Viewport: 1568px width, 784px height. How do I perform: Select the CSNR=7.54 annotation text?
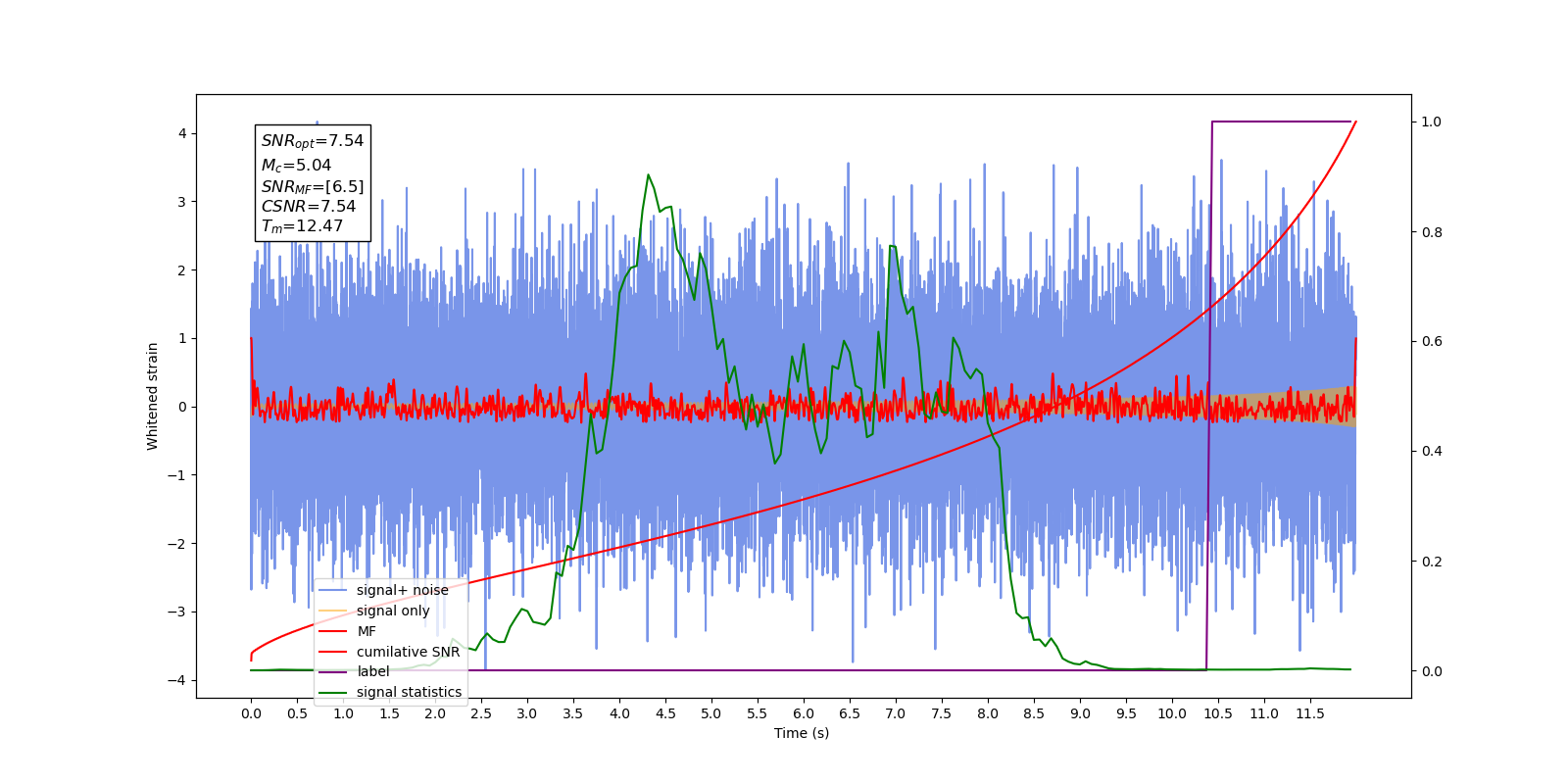pos(309,206)
